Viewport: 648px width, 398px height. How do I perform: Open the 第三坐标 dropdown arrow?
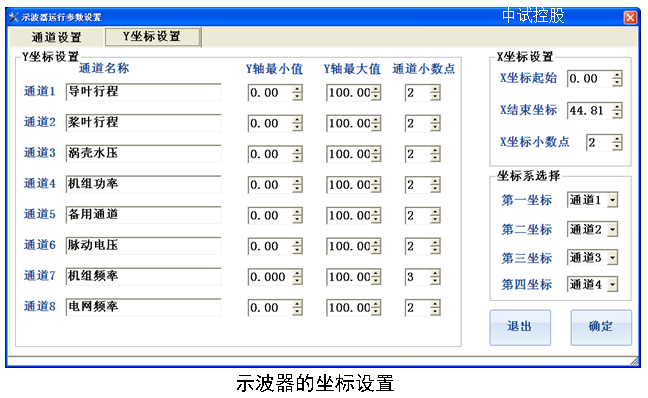click(612, 257)
